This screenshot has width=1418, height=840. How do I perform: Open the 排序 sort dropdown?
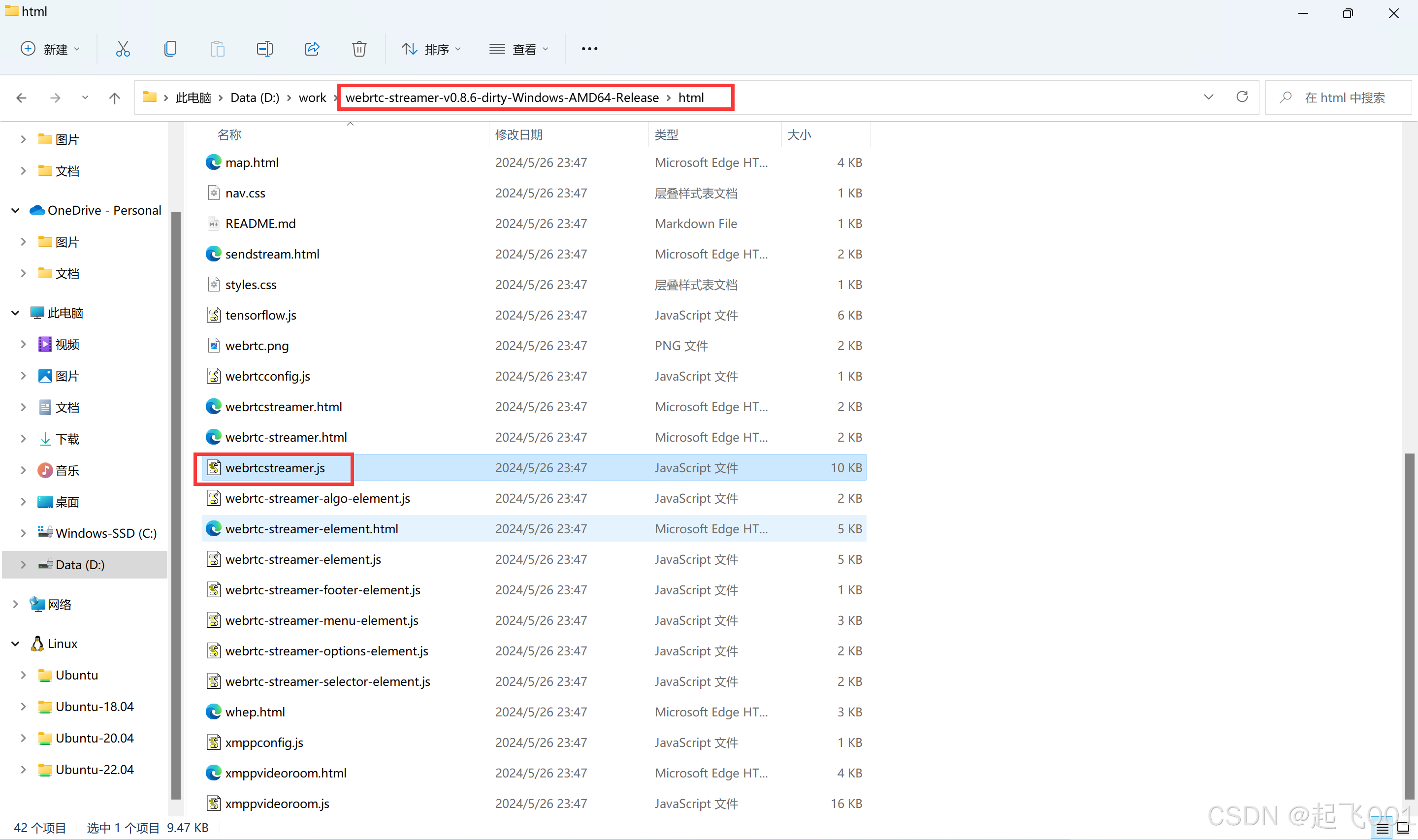tap(432, 49)
